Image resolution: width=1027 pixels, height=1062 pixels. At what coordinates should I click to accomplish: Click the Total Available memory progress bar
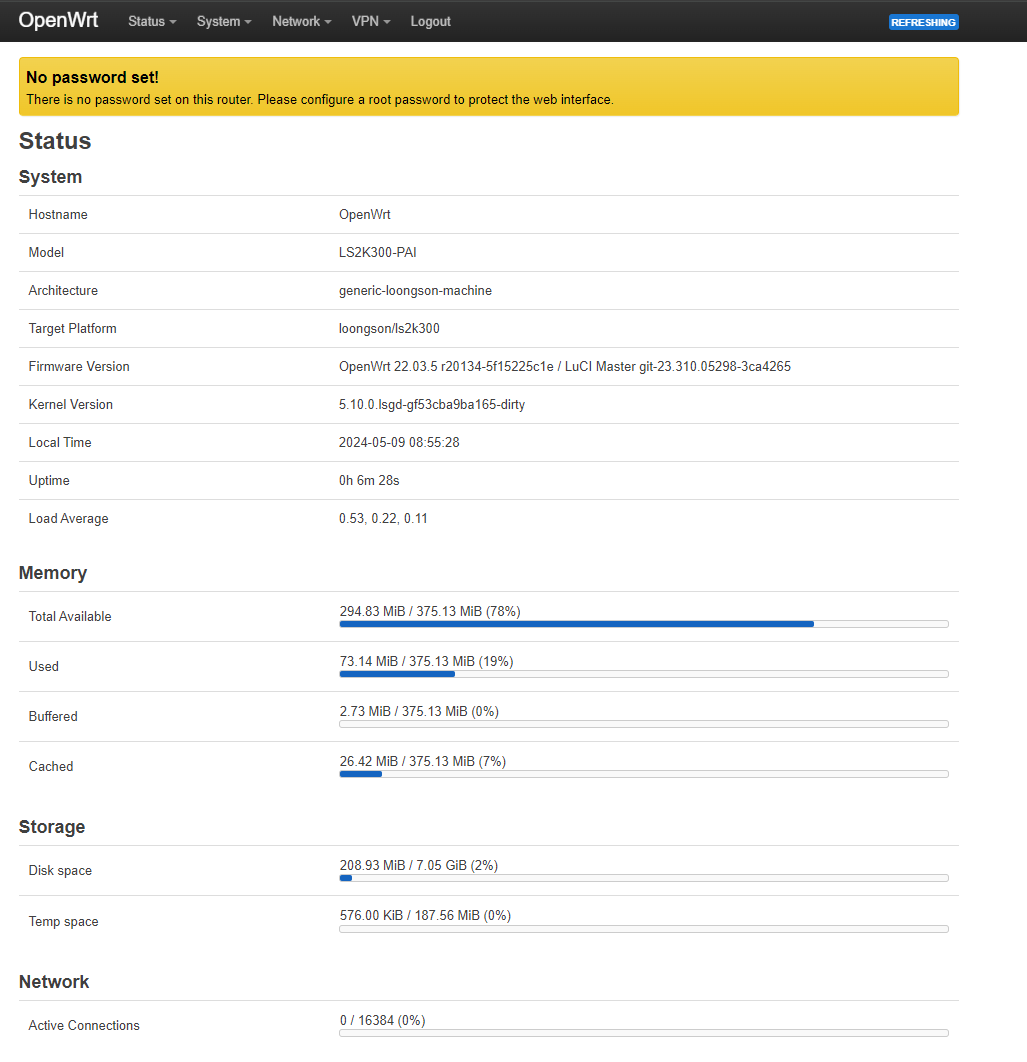click(x=643, y=624)
